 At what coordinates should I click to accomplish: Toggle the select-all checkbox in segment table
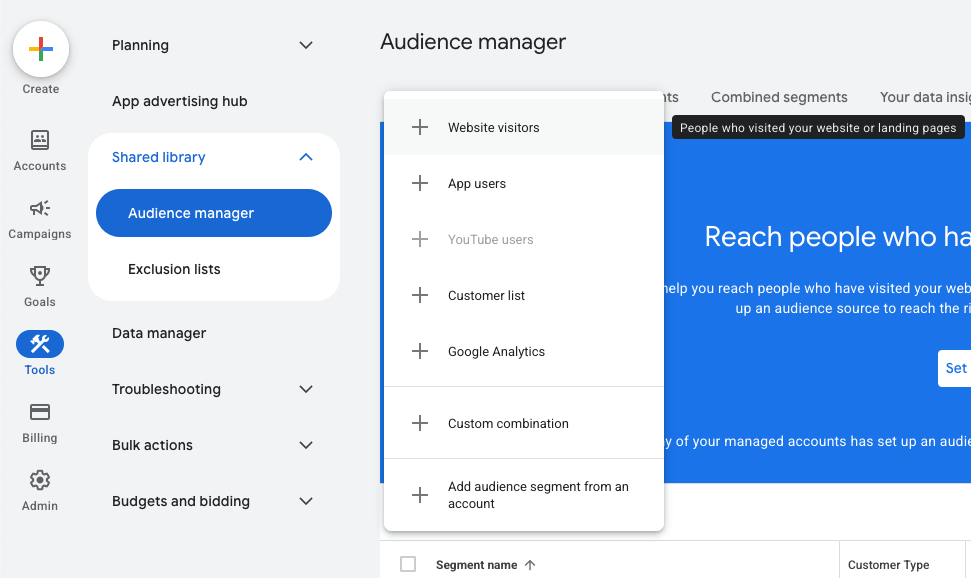click(408, 564)
